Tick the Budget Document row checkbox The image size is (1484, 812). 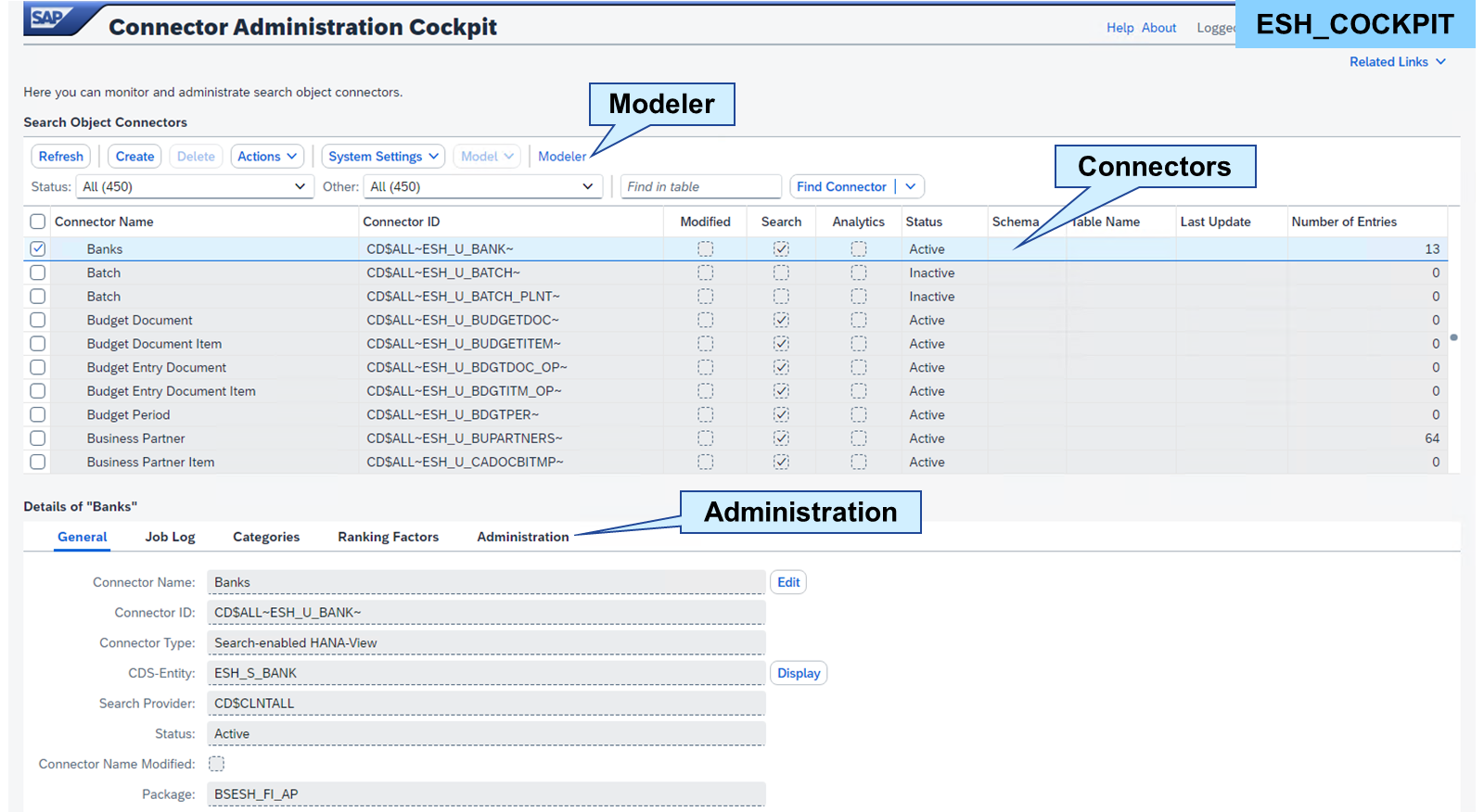tap(37, 320)
